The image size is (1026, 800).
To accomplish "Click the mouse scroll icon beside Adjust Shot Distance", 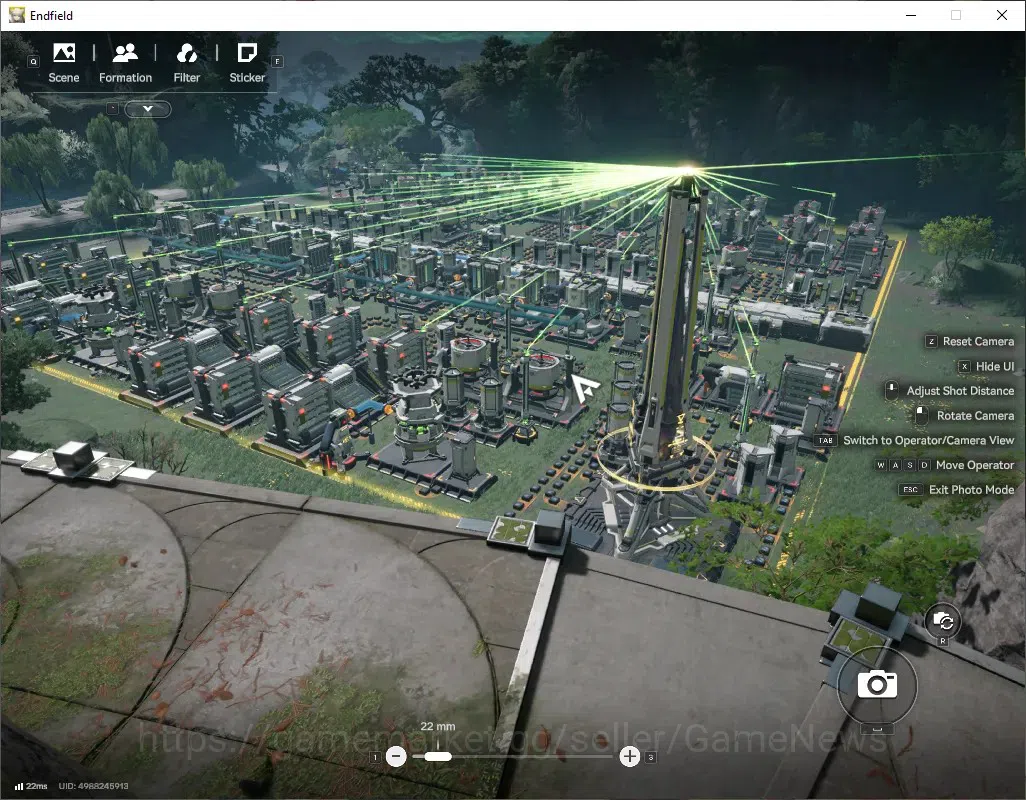I will [x=891, y=391].
